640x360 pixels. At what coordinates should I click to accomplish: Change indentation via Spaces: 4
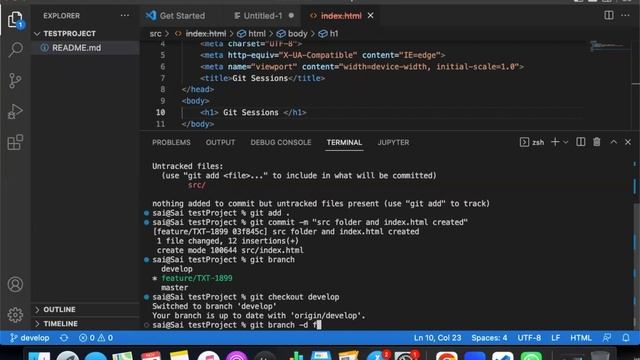489,338
